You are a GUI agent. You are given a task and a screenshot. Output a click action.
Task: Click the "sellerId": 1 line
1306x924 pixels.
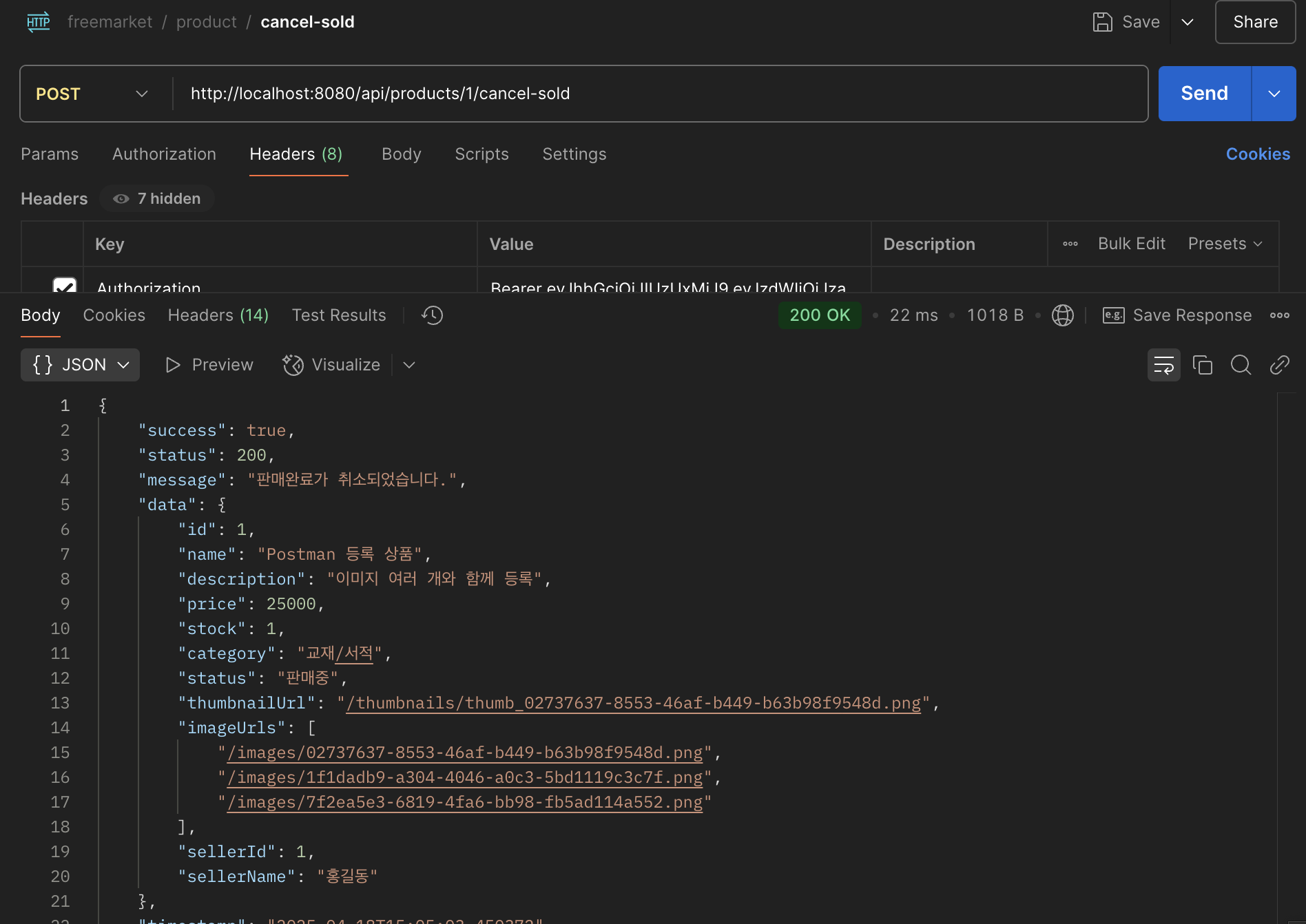coord(246,852)
